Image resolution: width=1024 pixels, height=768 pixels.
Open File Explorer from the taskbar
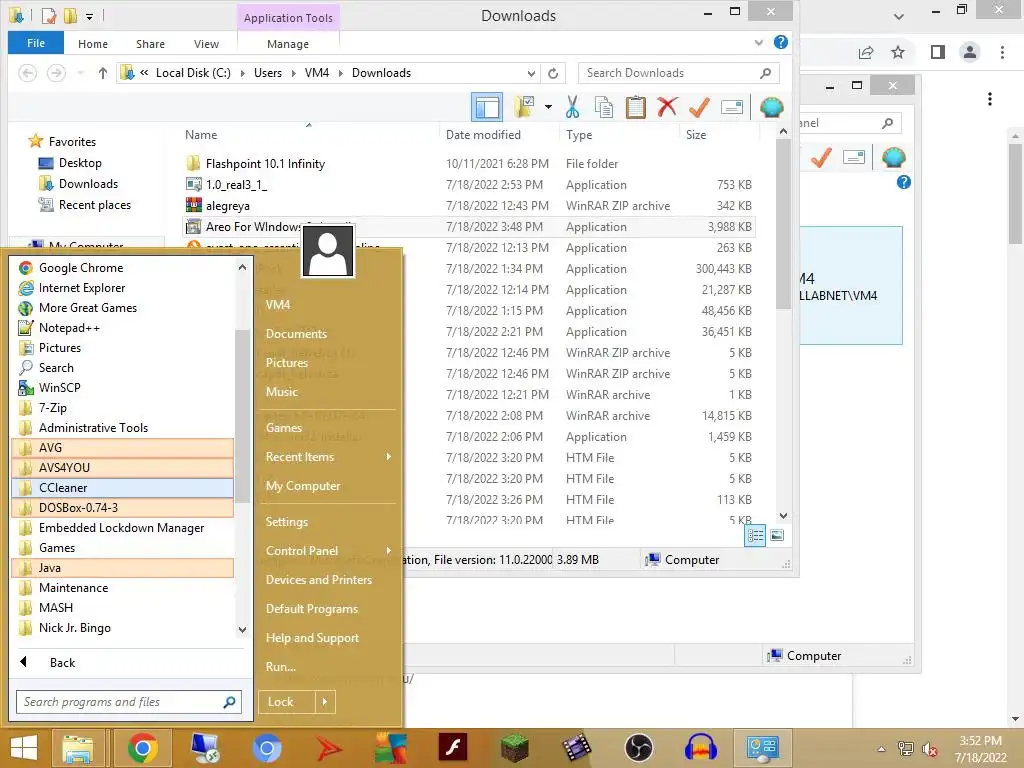[x=78, y=748]
